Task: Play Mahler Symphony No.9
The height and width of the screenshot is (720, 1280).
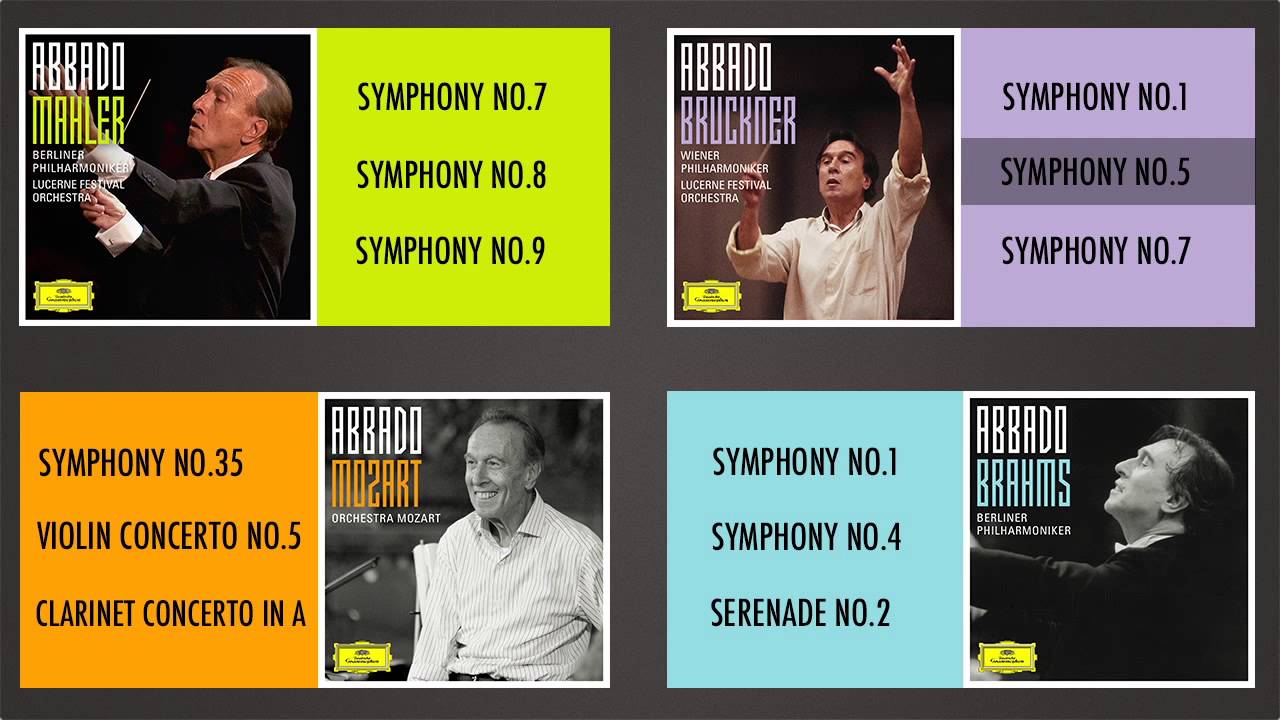Action: [x=451, y=250]
